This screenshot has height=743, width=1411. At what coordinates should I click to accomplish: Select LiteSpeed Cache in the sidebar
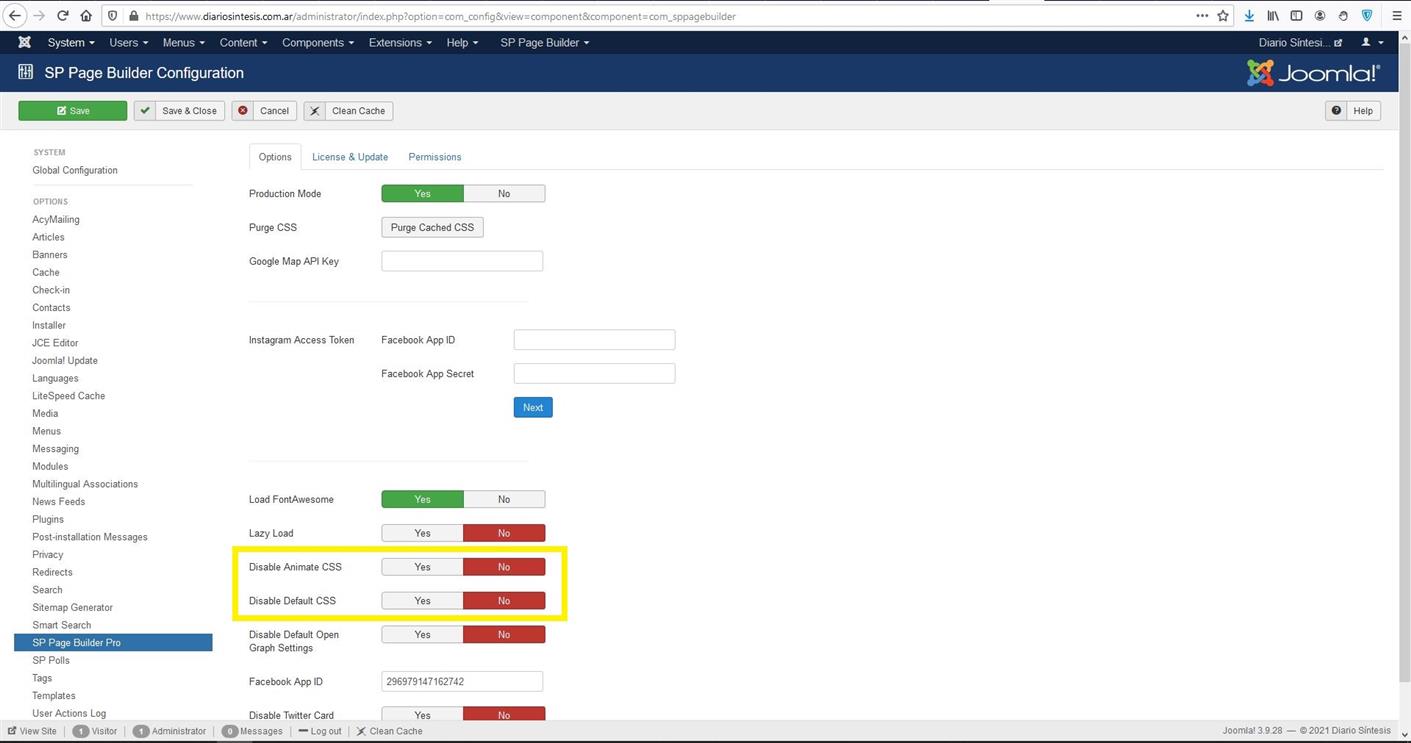click(68, 396)
